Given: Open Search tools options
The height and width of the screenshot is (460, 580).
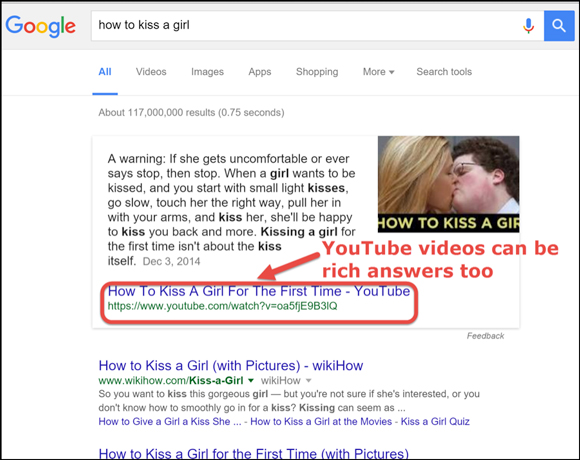Looking at the screenshot, I should coord(444,72).
